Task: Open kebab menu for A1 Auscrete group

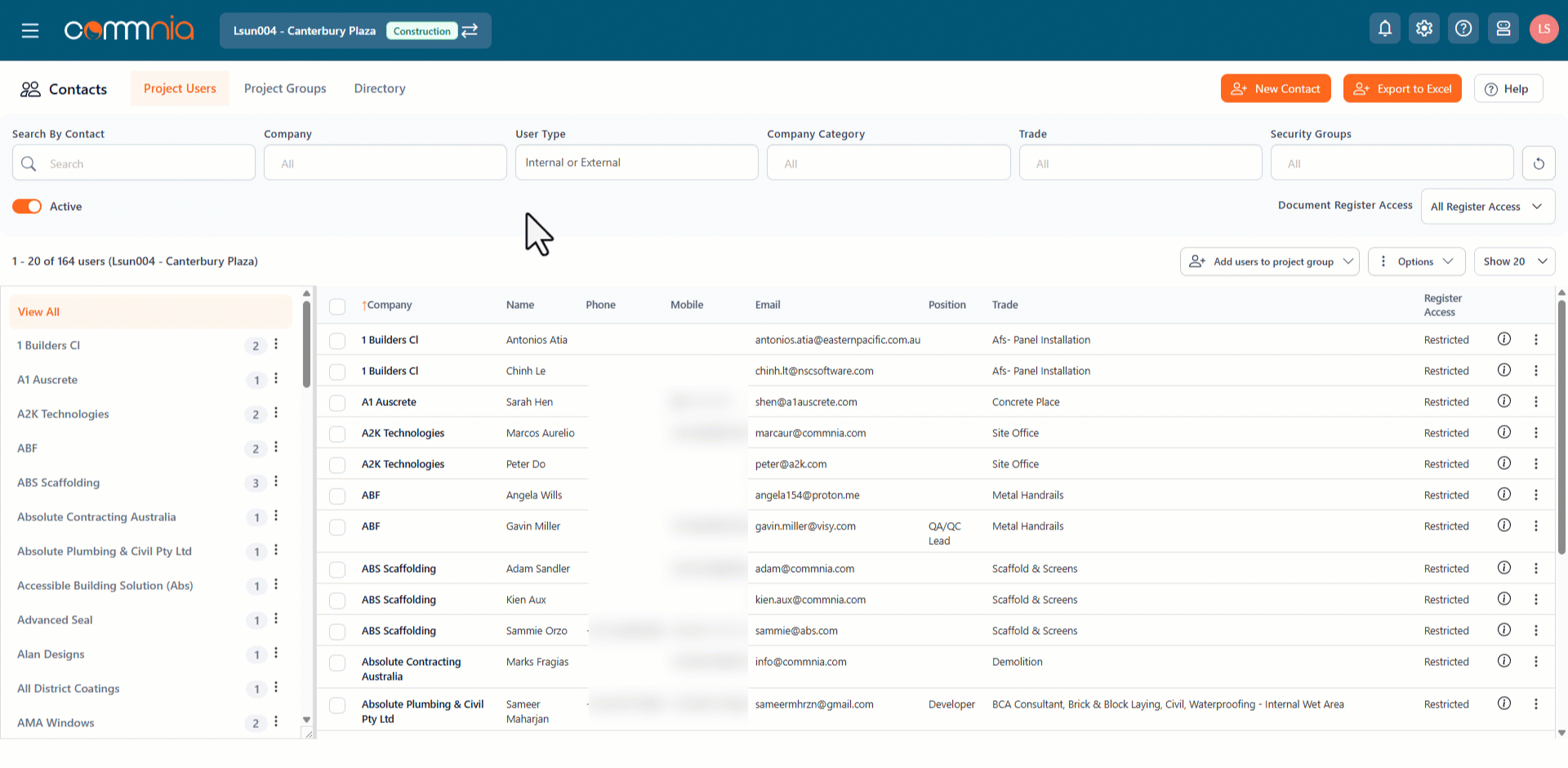Action: [276, 379]
